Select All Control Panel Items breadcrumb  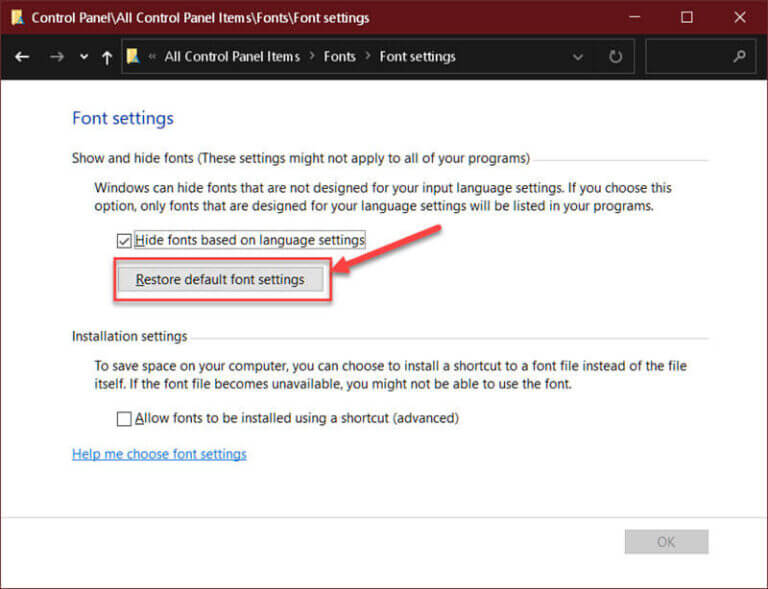coord(232,57)
